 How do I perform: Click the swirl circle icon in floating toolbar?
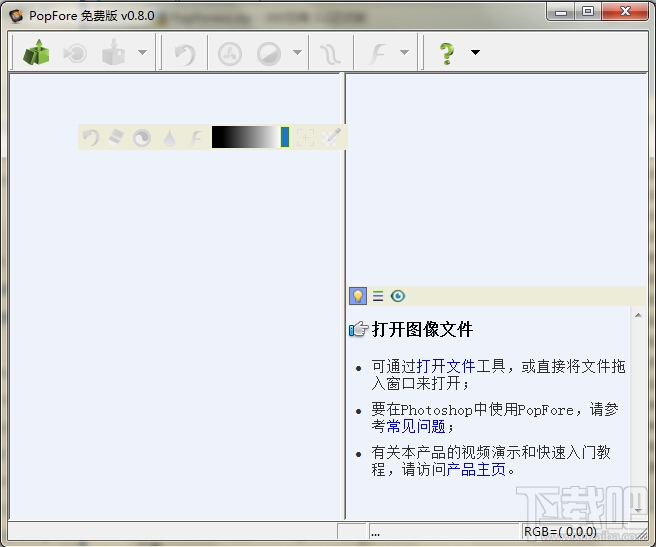coord(142,138)
